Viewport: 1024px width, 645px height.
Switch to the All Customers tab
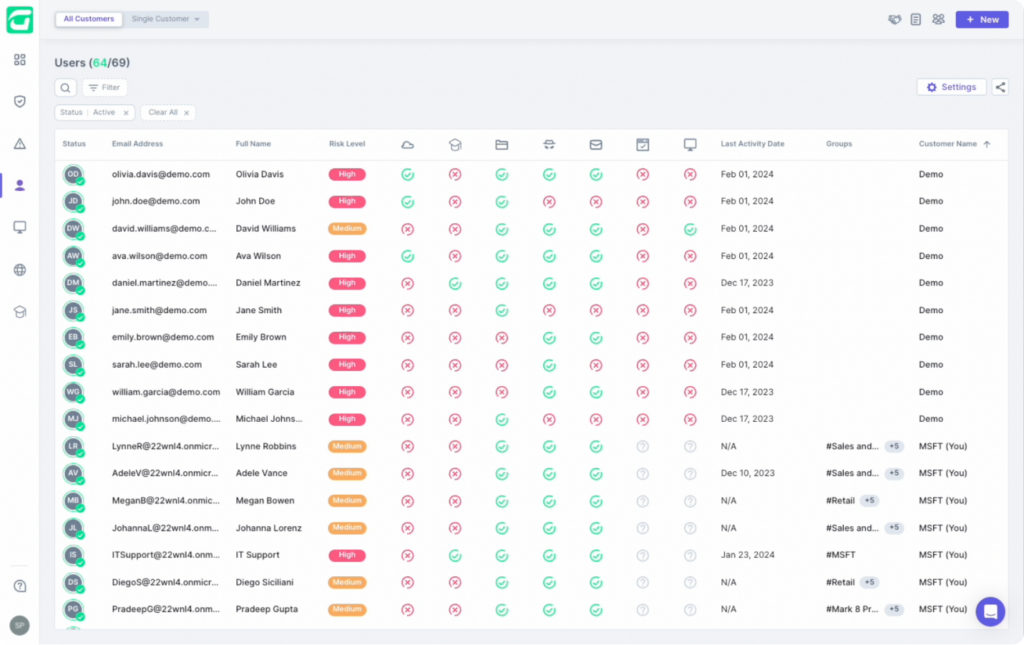click(x=89, y=19)
